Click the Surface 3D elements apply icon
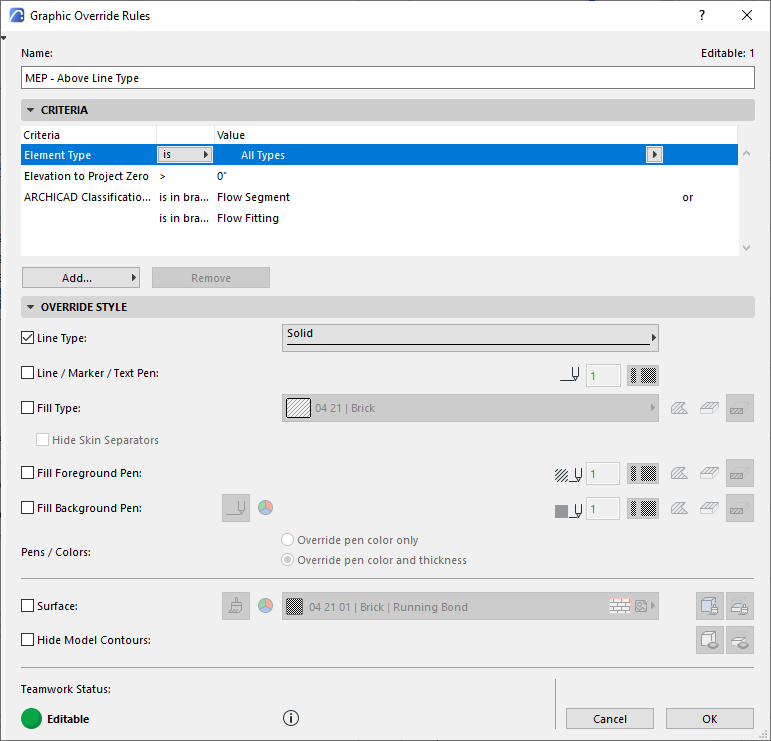This screenshot has height=741, width=771. pyautogui.click(x=710, y=606)
